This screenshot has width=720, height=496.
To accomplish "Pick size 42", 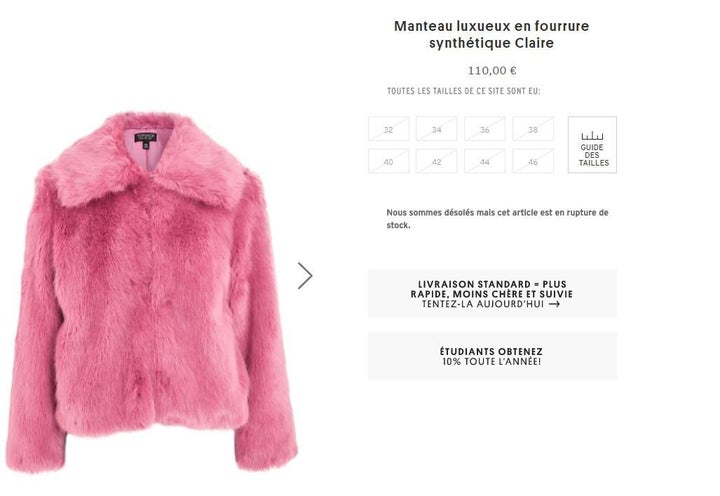I will (436, 161).
